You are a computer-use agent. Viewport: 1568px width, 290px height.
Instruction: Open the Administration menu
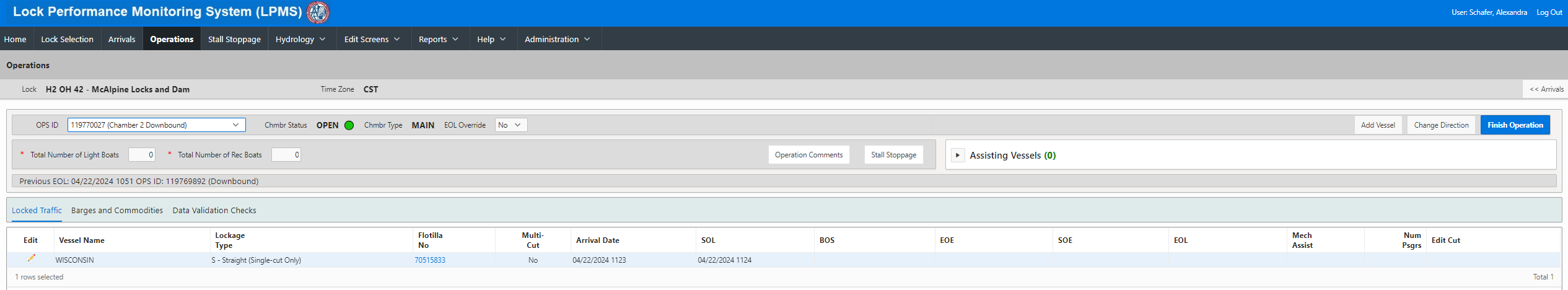558,39
